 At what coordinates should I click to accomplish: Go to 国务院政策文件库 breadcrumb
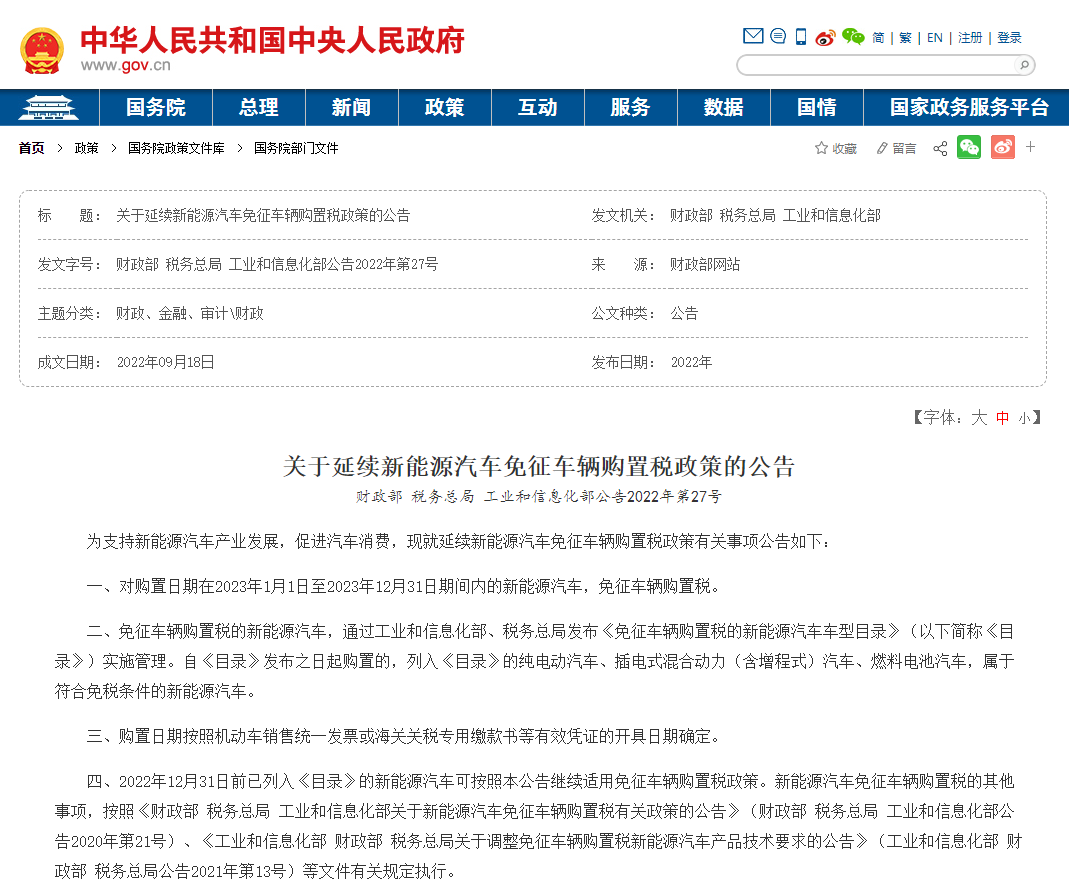point(177,148)
